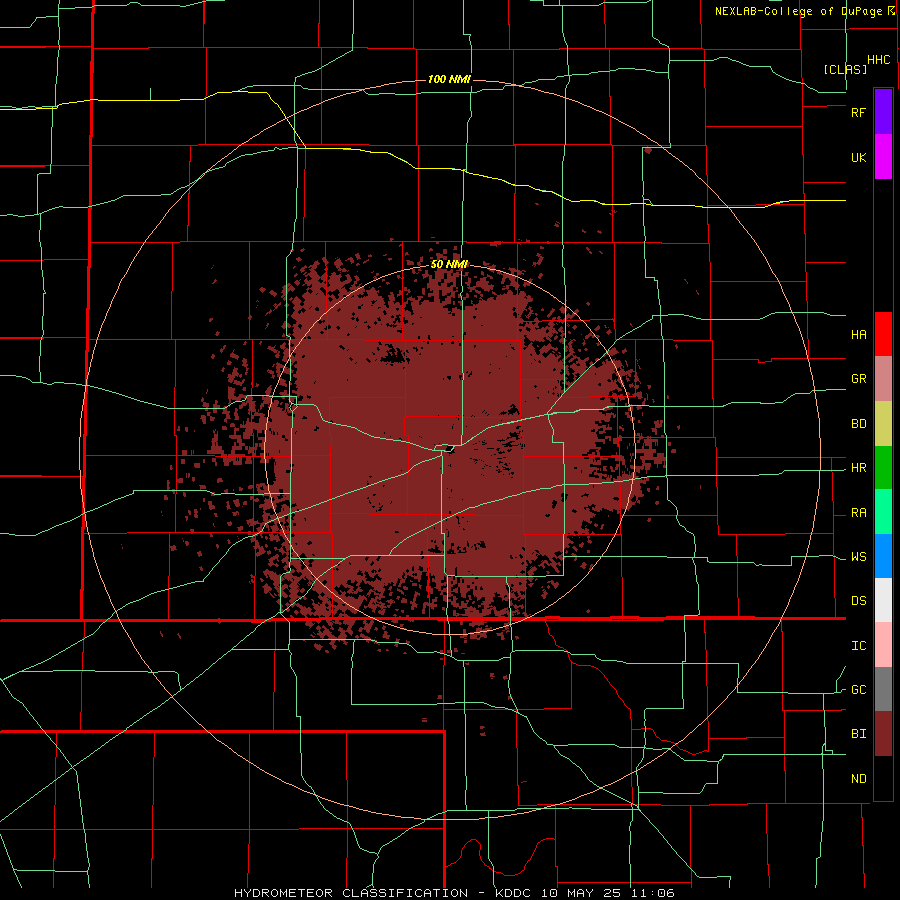Click the 'UK' legend label
The image size is (900, 900).
[x=858, y=158]
